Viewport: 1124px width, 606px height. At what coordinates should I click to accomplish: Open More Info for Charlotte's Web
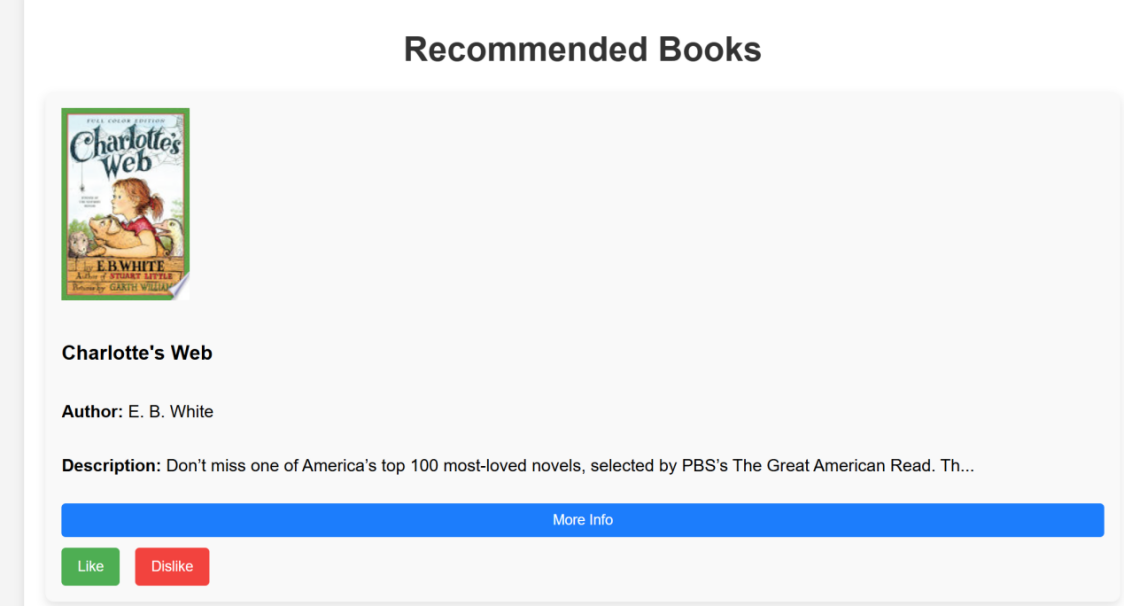coord(582,520)
